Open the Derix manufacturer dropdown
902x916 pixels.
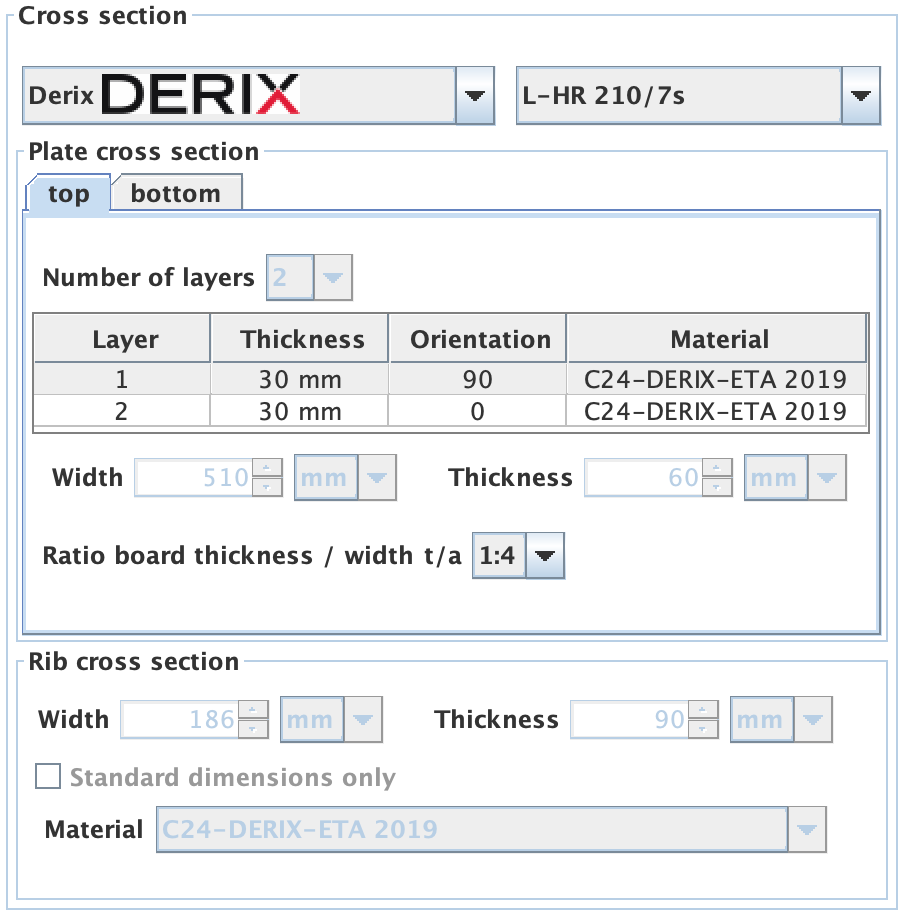tap(474, 96)
